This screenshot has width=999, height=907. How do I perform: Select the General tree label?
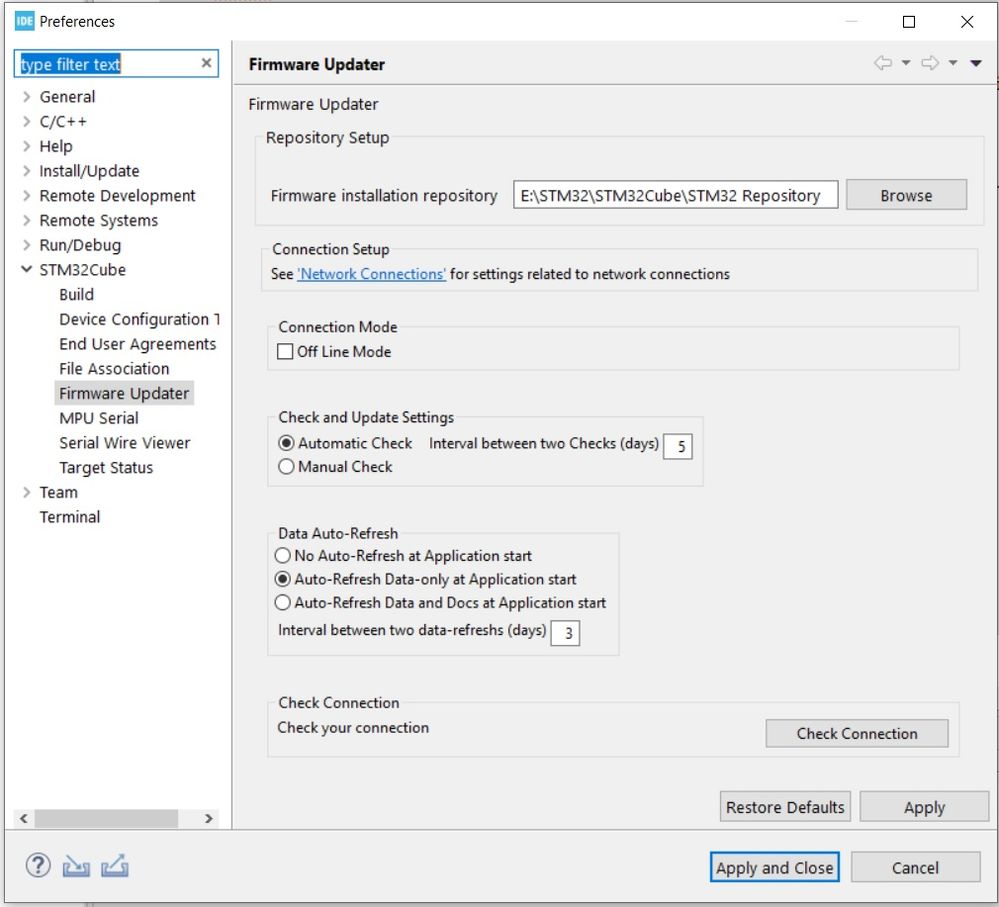click(x=68, y=97)
